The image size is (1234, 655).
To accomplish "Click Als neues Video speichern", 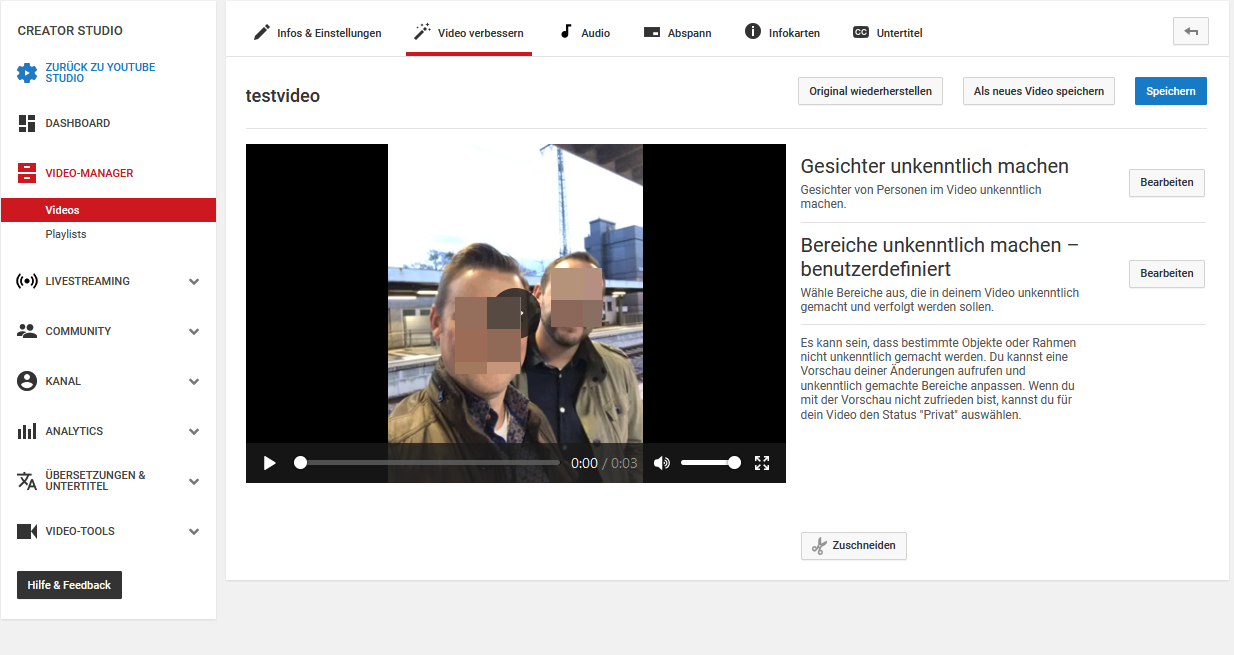I will [x=1039, y=91].
